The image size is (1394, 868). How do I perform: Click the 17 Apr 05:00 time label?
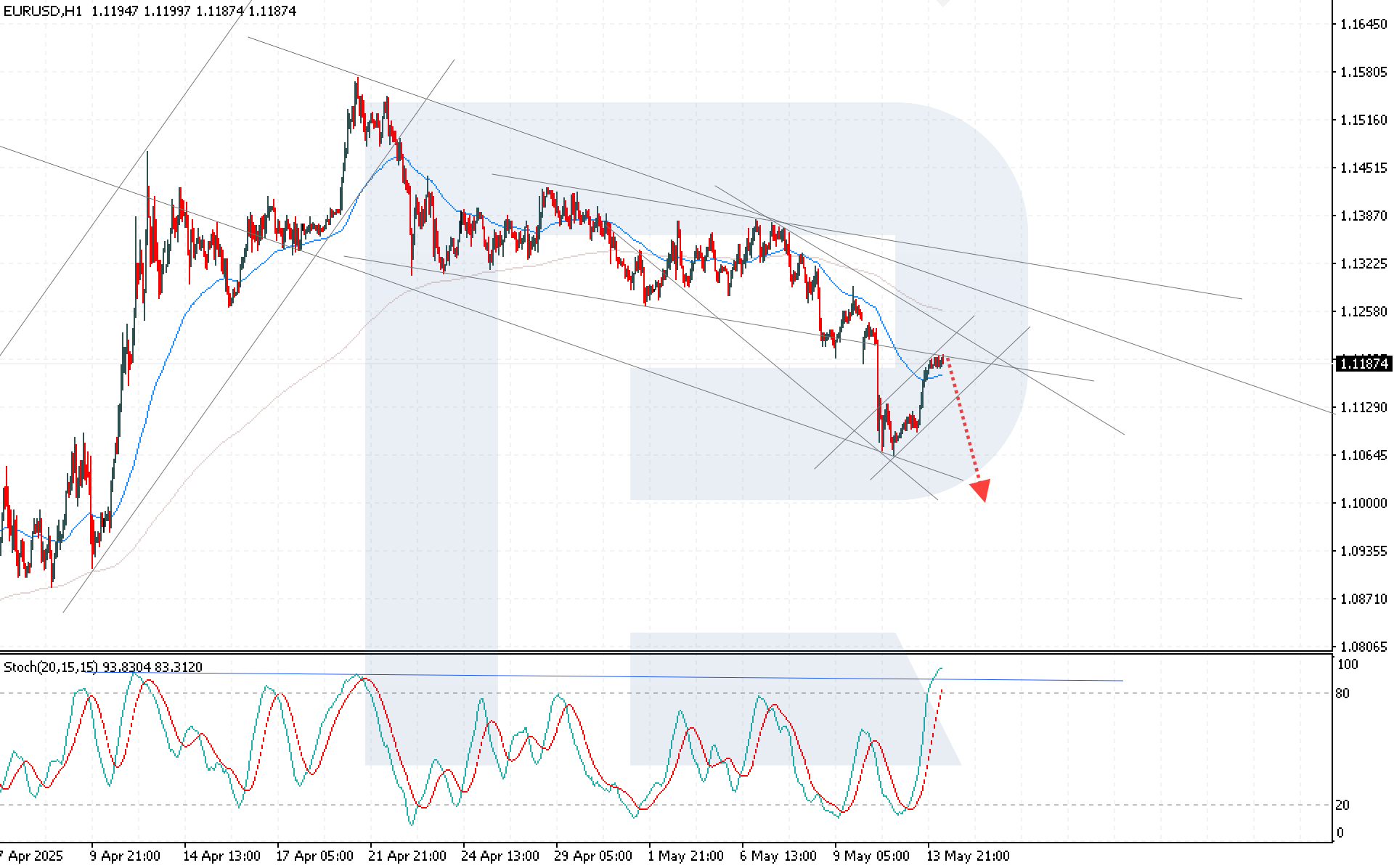315,856
